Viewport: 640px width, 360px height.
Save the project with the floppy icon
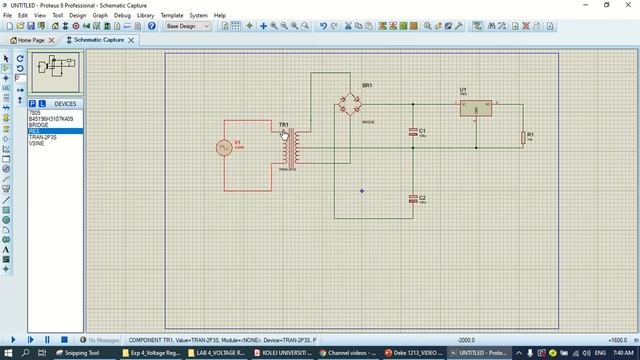[x=31, y=26]
